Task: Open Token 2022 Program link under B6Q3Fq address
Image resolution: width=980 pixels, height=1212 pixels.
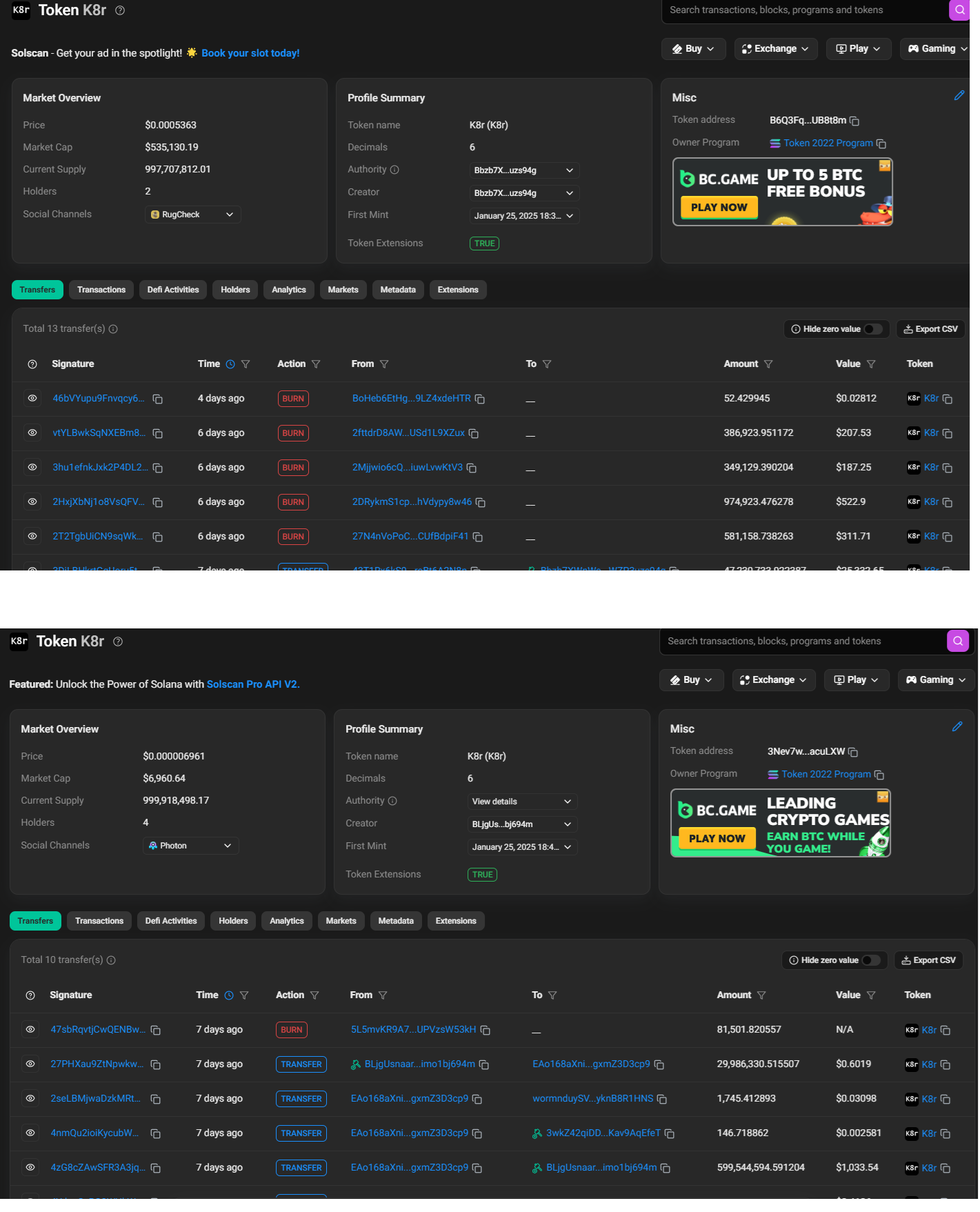Action: [x=828, y=143]
